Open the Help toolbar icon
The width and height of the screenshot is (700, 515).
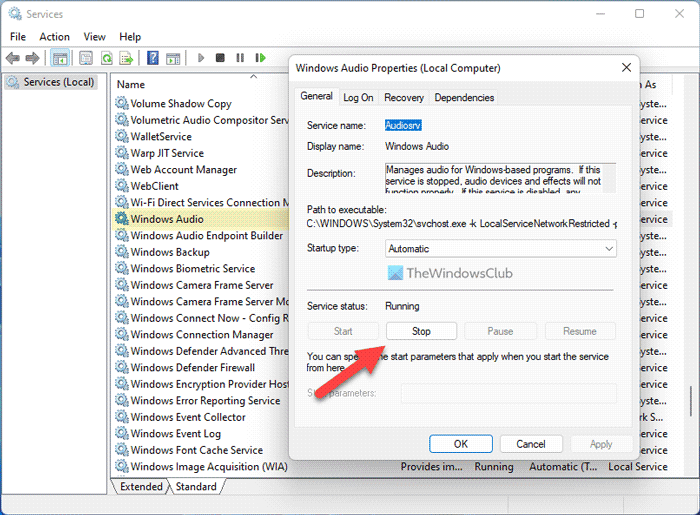point(153,58)
